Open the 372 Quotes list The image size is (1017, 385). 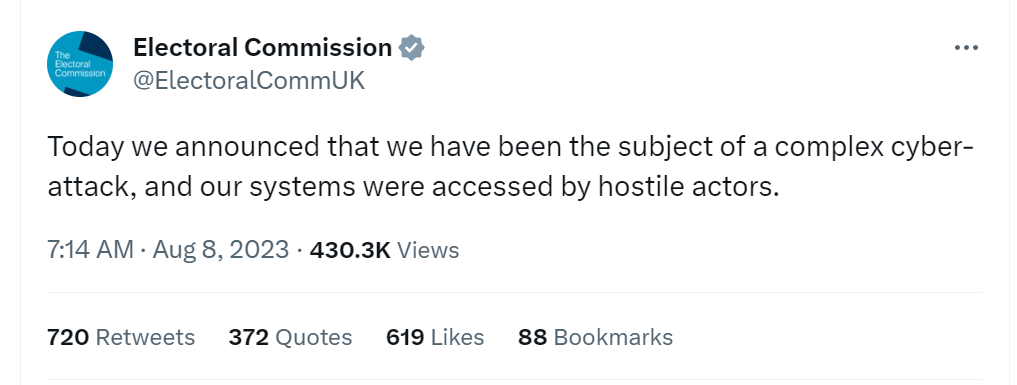coord(290,337)
